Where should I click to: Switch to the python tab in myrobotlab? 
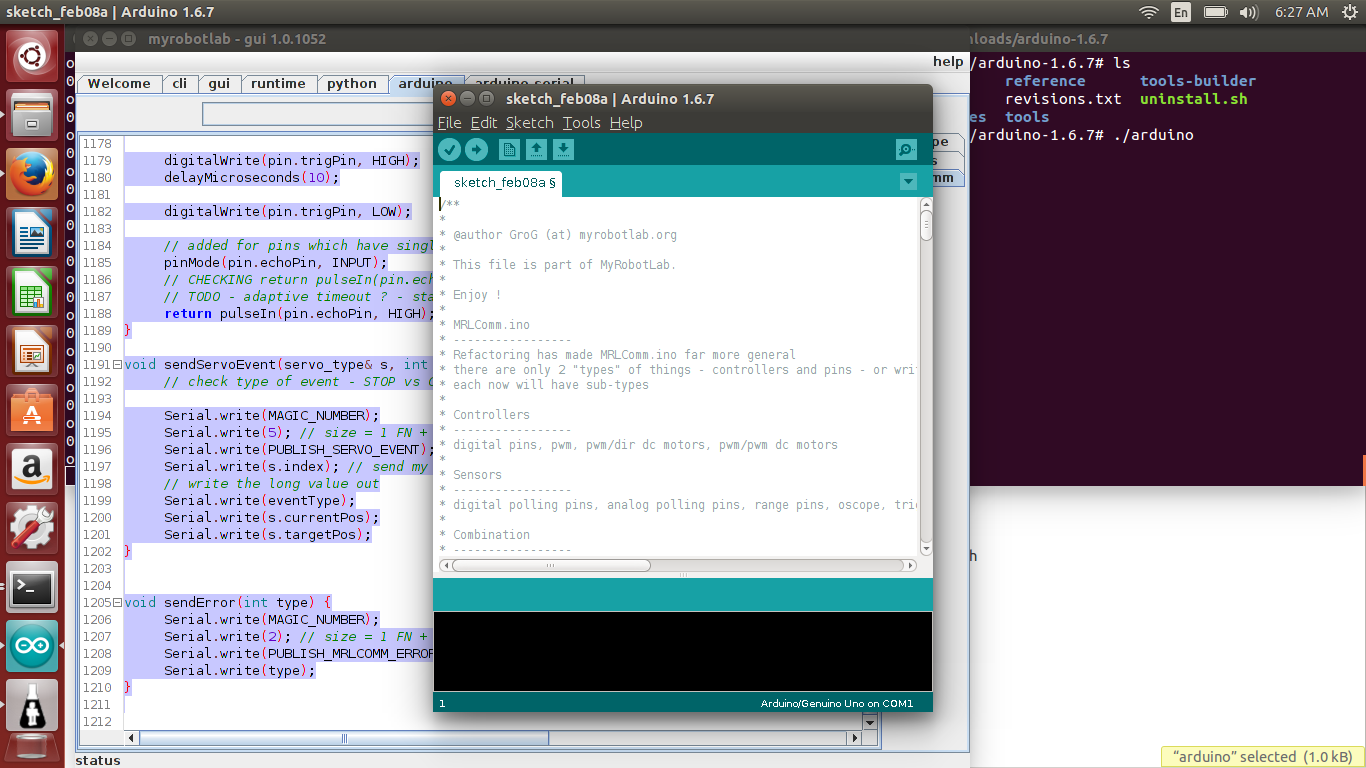(352, 84)
